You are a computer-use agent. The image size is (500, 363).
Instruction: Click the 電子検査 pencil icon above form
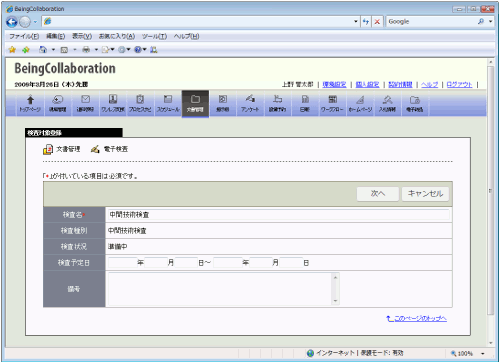(95, 149)
